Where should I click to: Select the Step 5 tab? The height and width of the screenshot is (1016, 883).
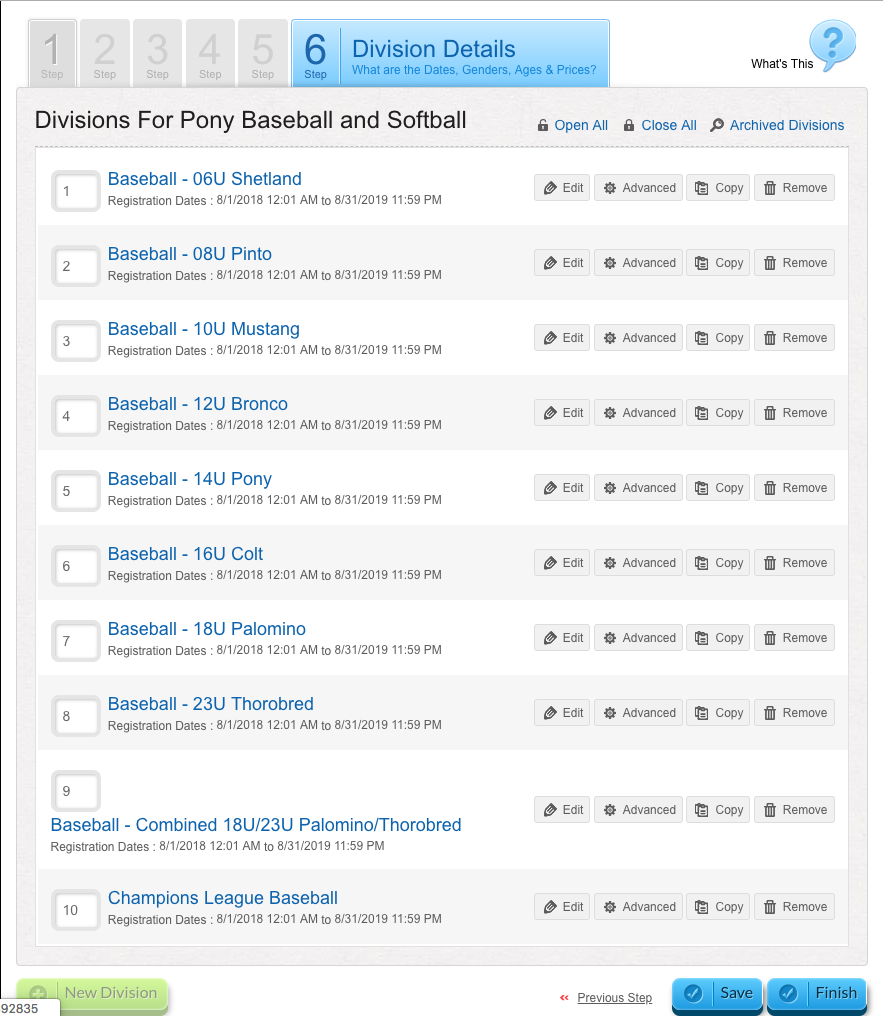click(262, 53)
